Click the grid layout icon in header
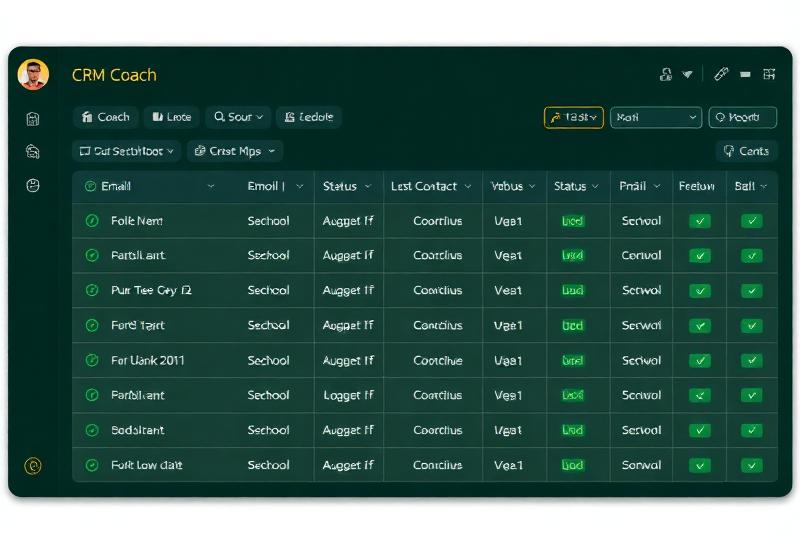 click(x=769, y=75)
